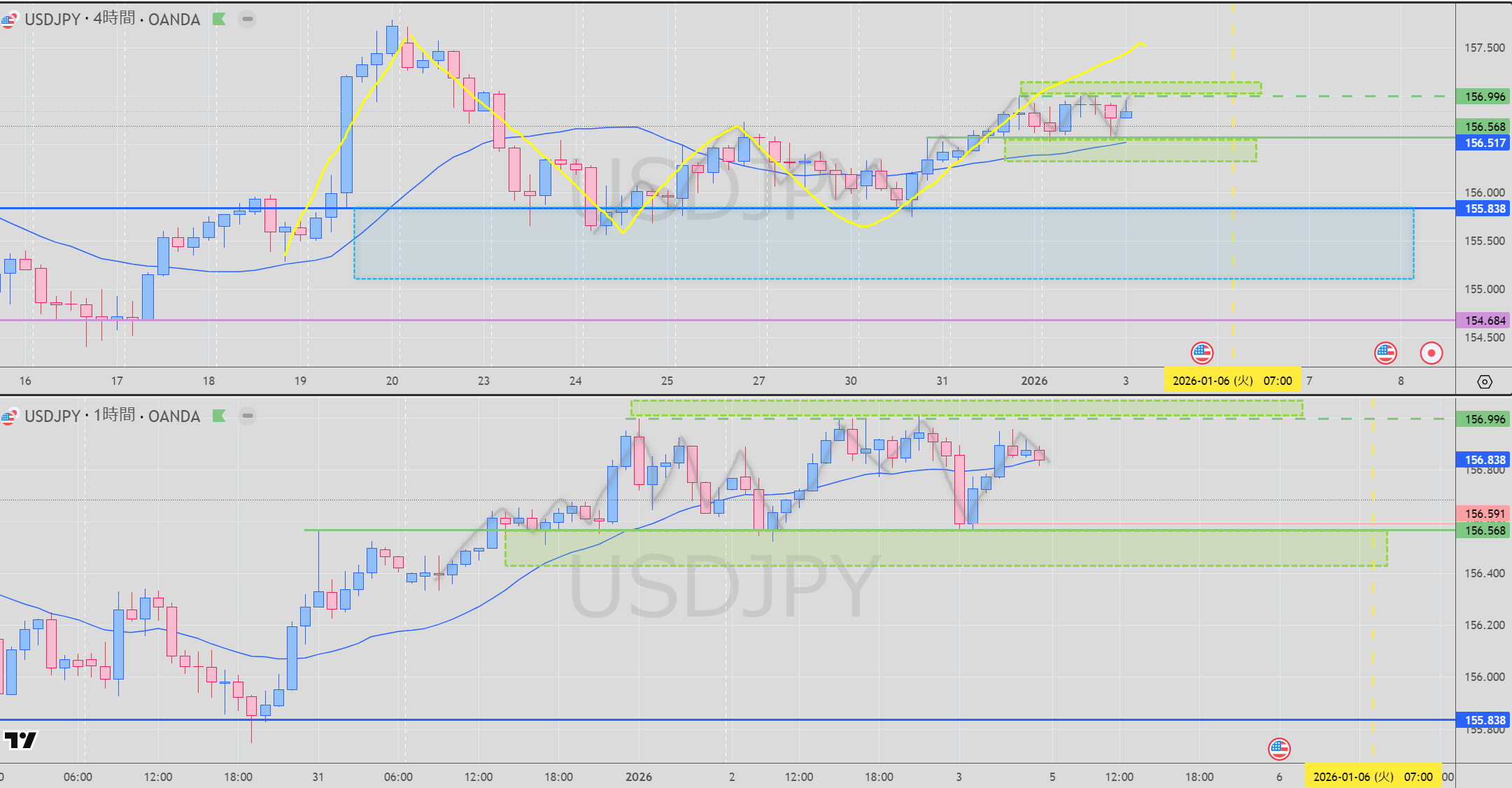
Task: Click the TradingView logo in bottom chart
Action: (x=20, y=740)
